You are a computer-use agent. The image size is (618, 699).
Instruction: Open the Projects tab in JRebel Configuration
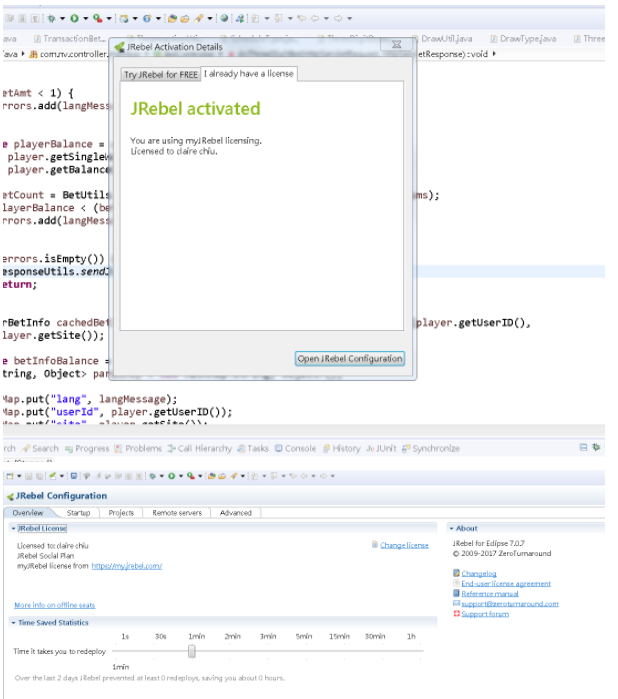click(x=121, y=513)
